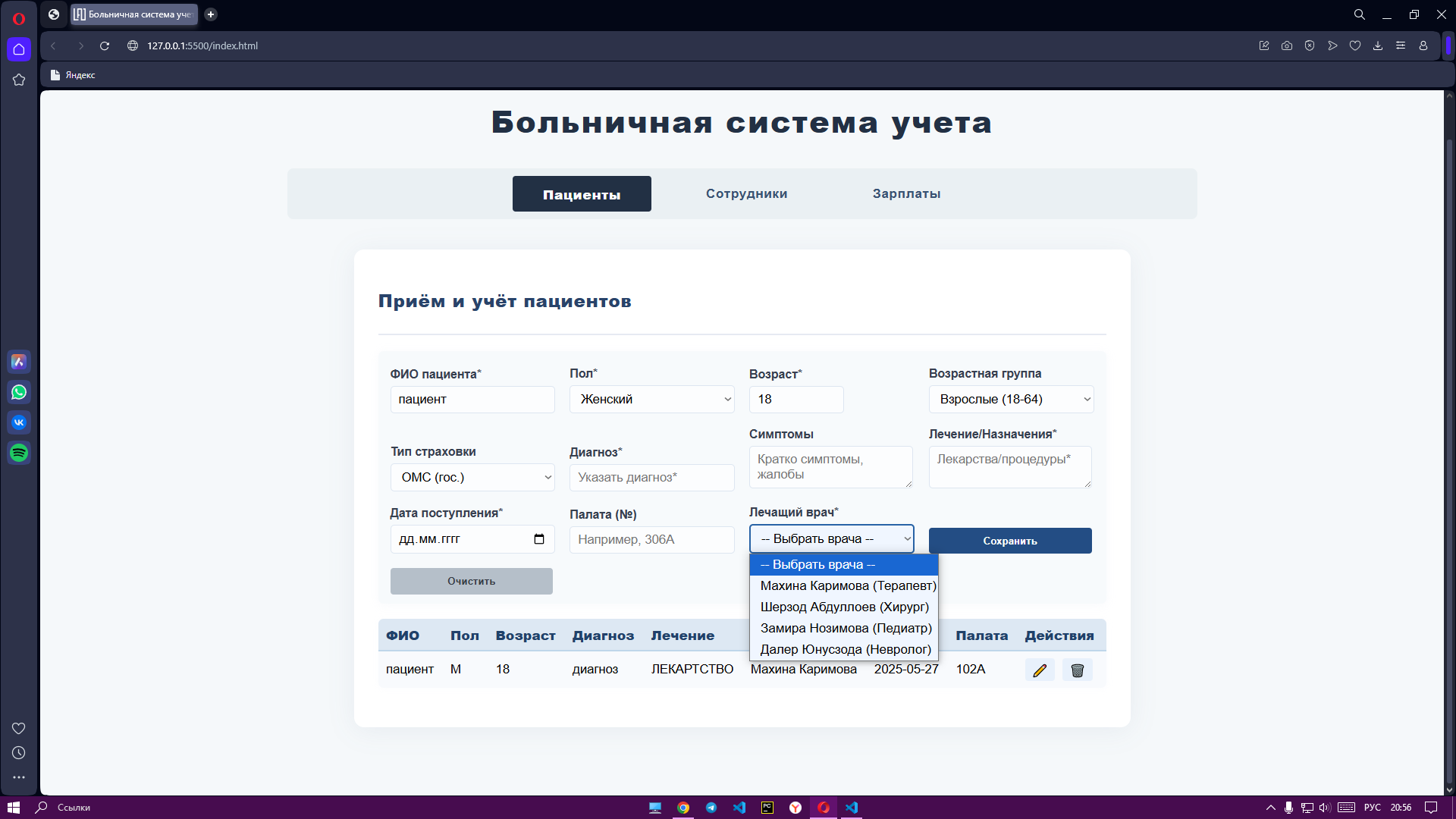
Task: Open WhatsApp from the Opera sidebar
Action: pos(19,392)
